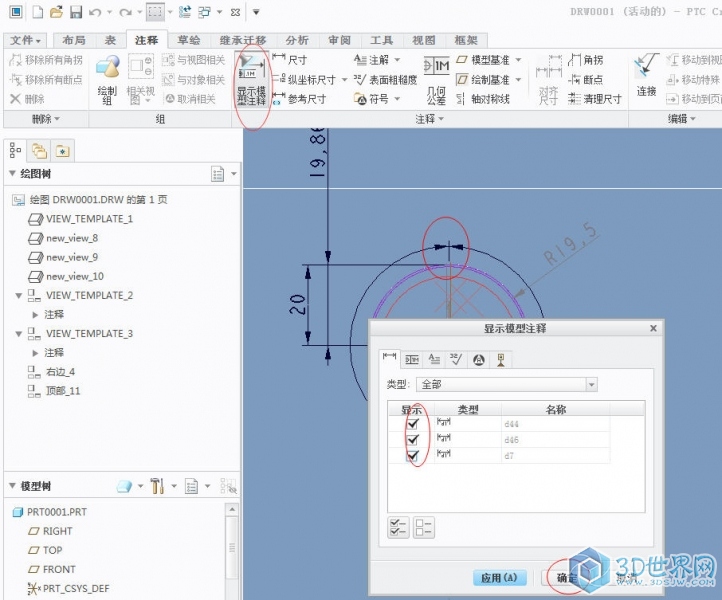This screenshot has height=600, width=722.
Task: Click the Break (断点) tool
Action: [585, 79]
